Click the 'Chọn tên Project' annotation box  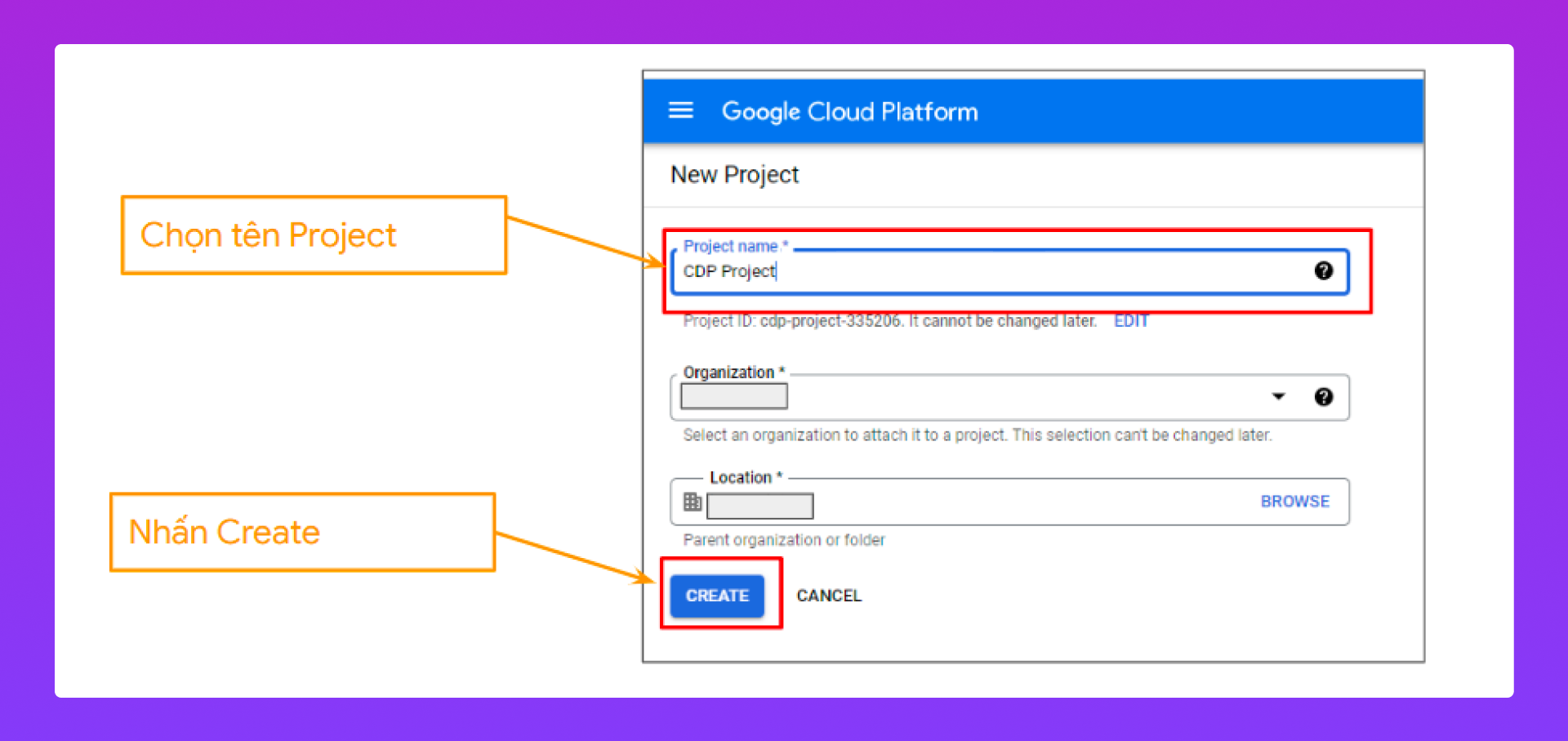[314, 235]
